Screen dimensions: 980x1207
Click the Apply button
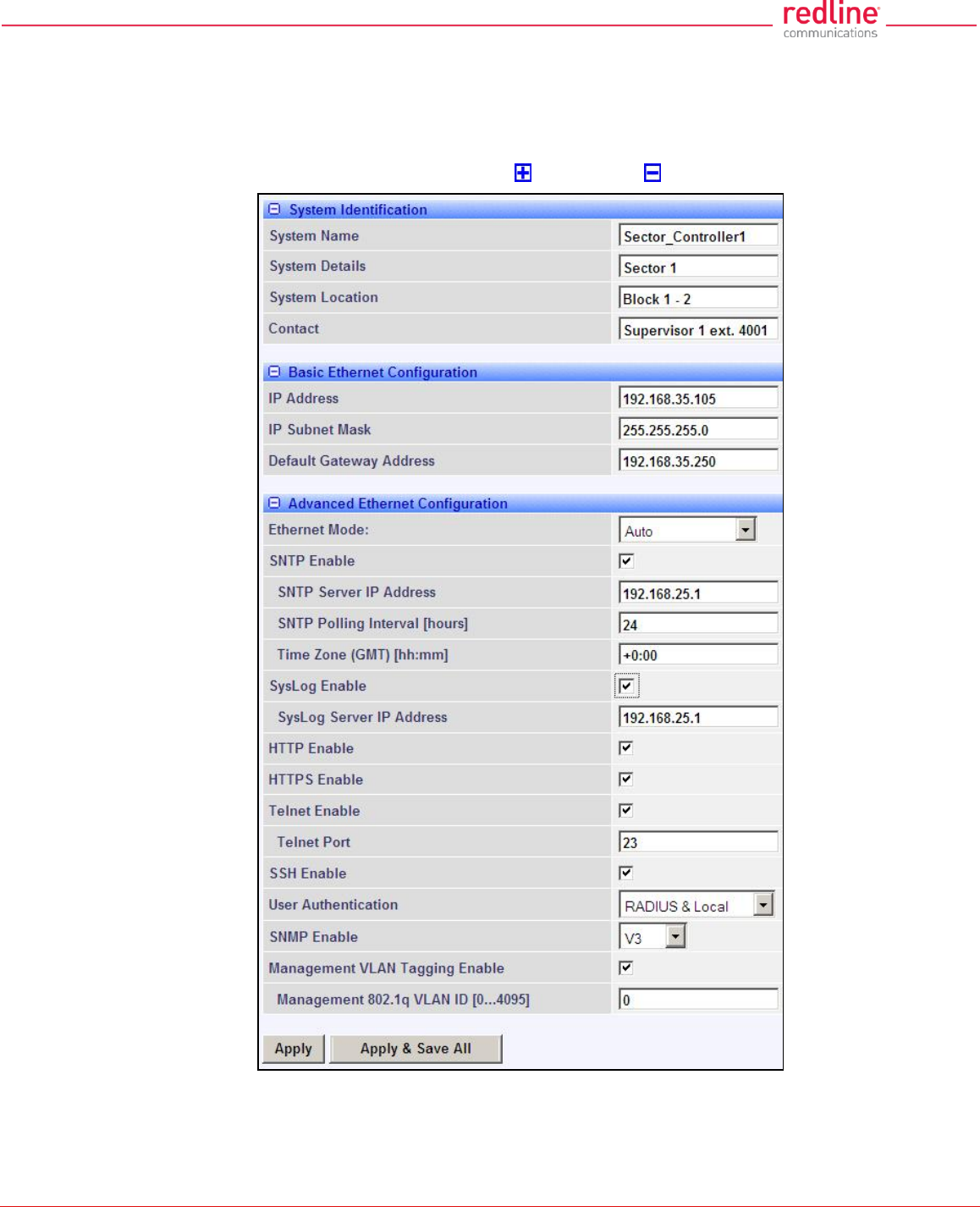pos(294,1049)
